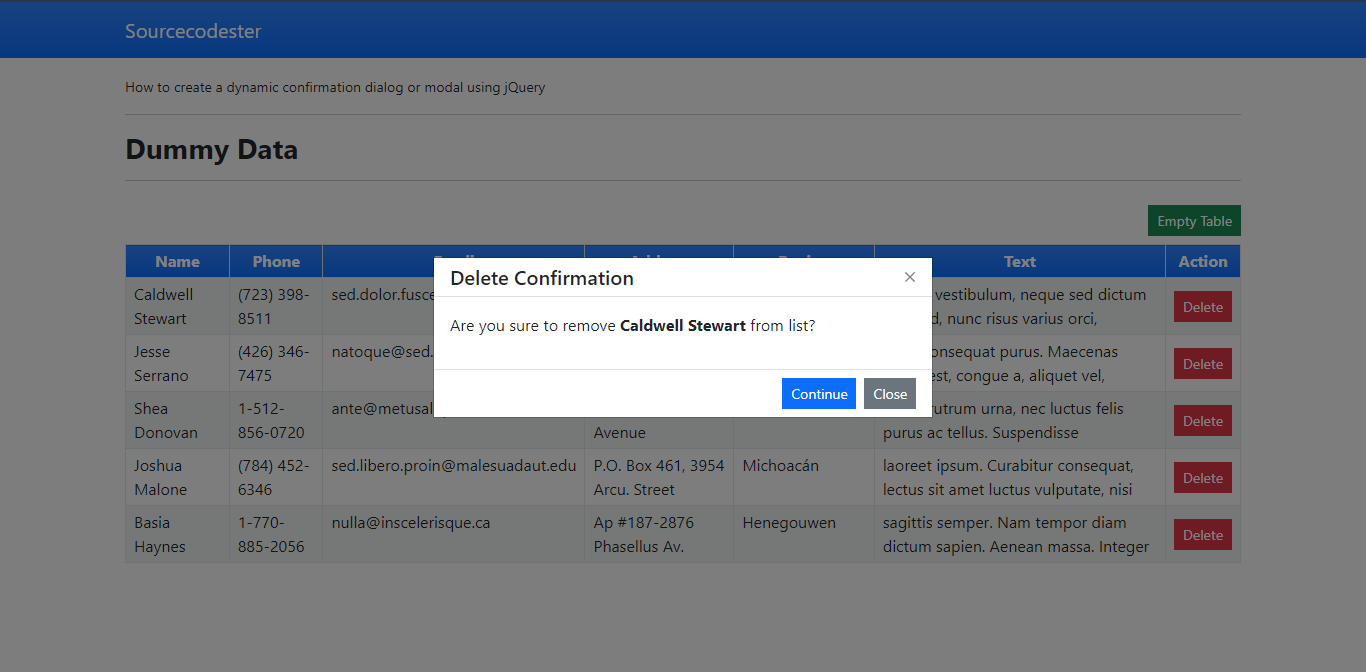The image size is (1366, 672).
Task: Click the jQuery confirmation dialog breadcrumb text
Action: pos(334,87)
